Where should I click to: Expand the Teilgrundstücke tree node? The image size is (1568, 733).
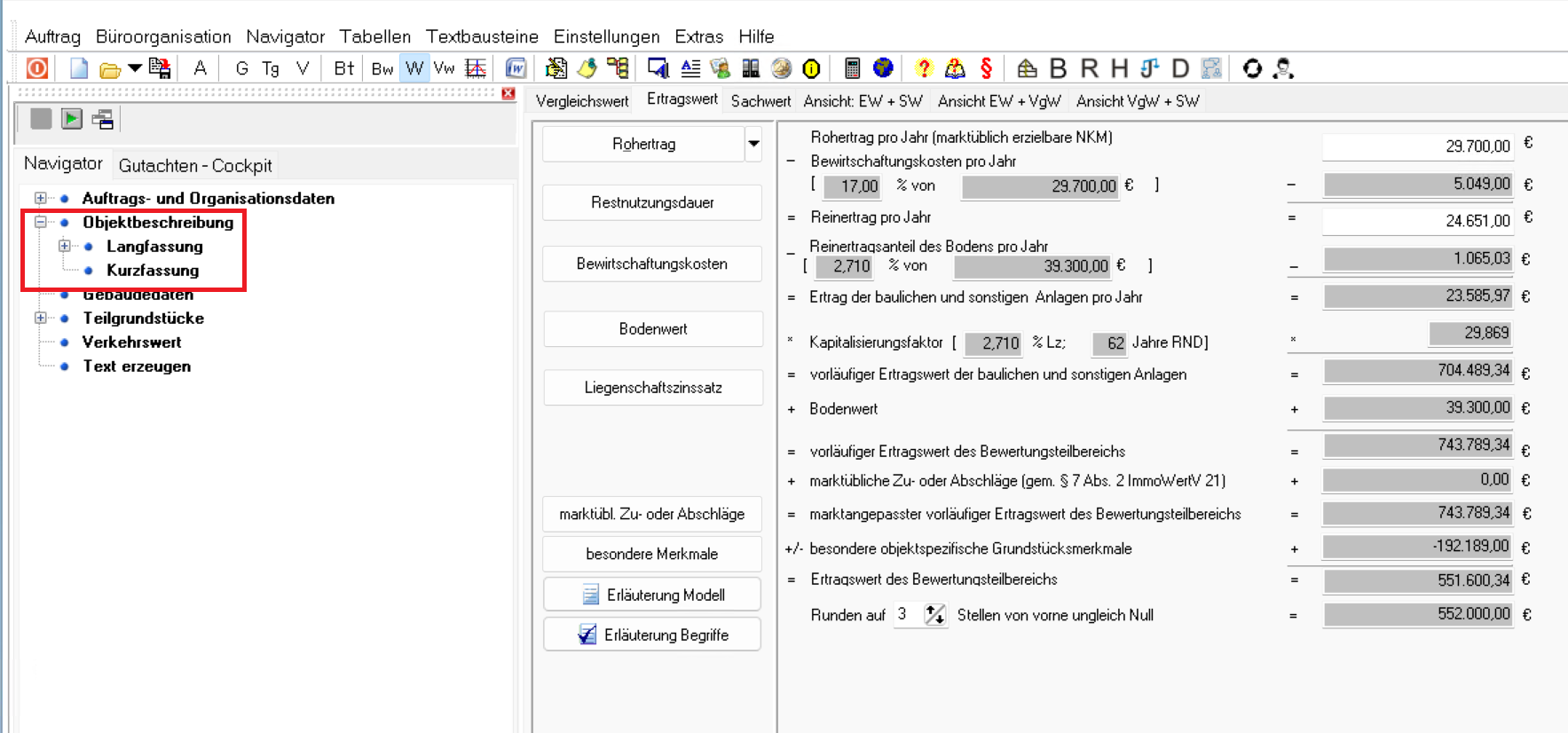click(x=41, y=318)
